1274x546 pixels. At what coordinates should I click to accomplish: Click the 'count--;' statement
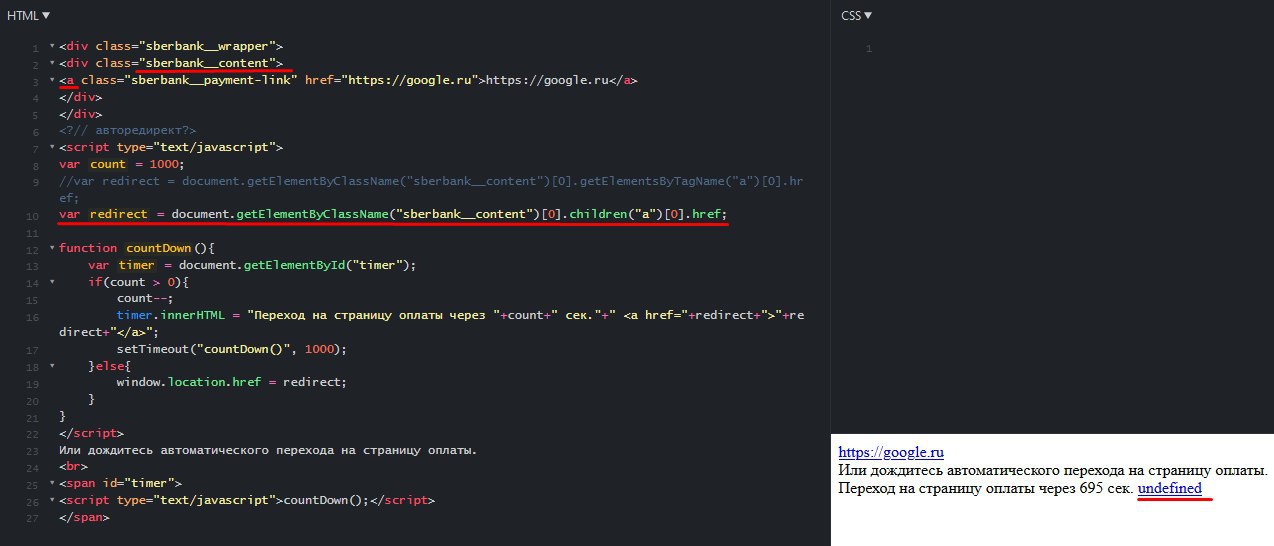(x=145, y=299)
